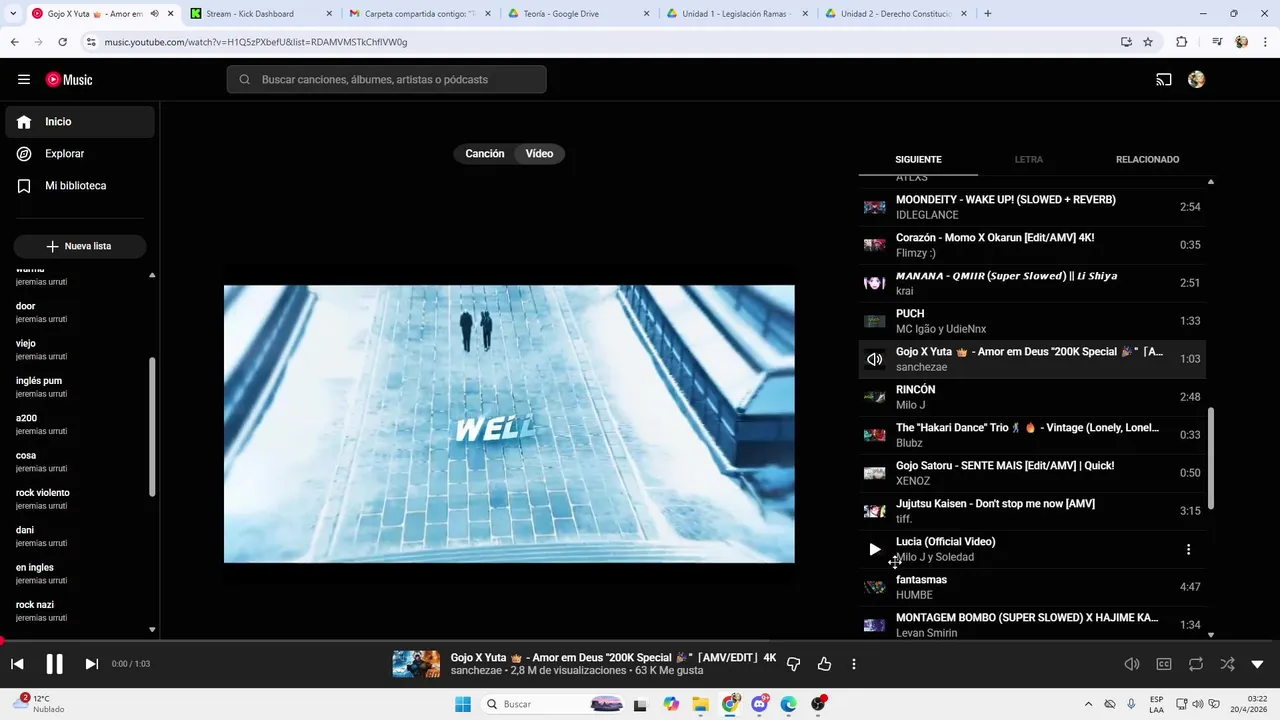Open the 'rock nazi' playlist
This screenshot has width=1280, height=720.
78,611
